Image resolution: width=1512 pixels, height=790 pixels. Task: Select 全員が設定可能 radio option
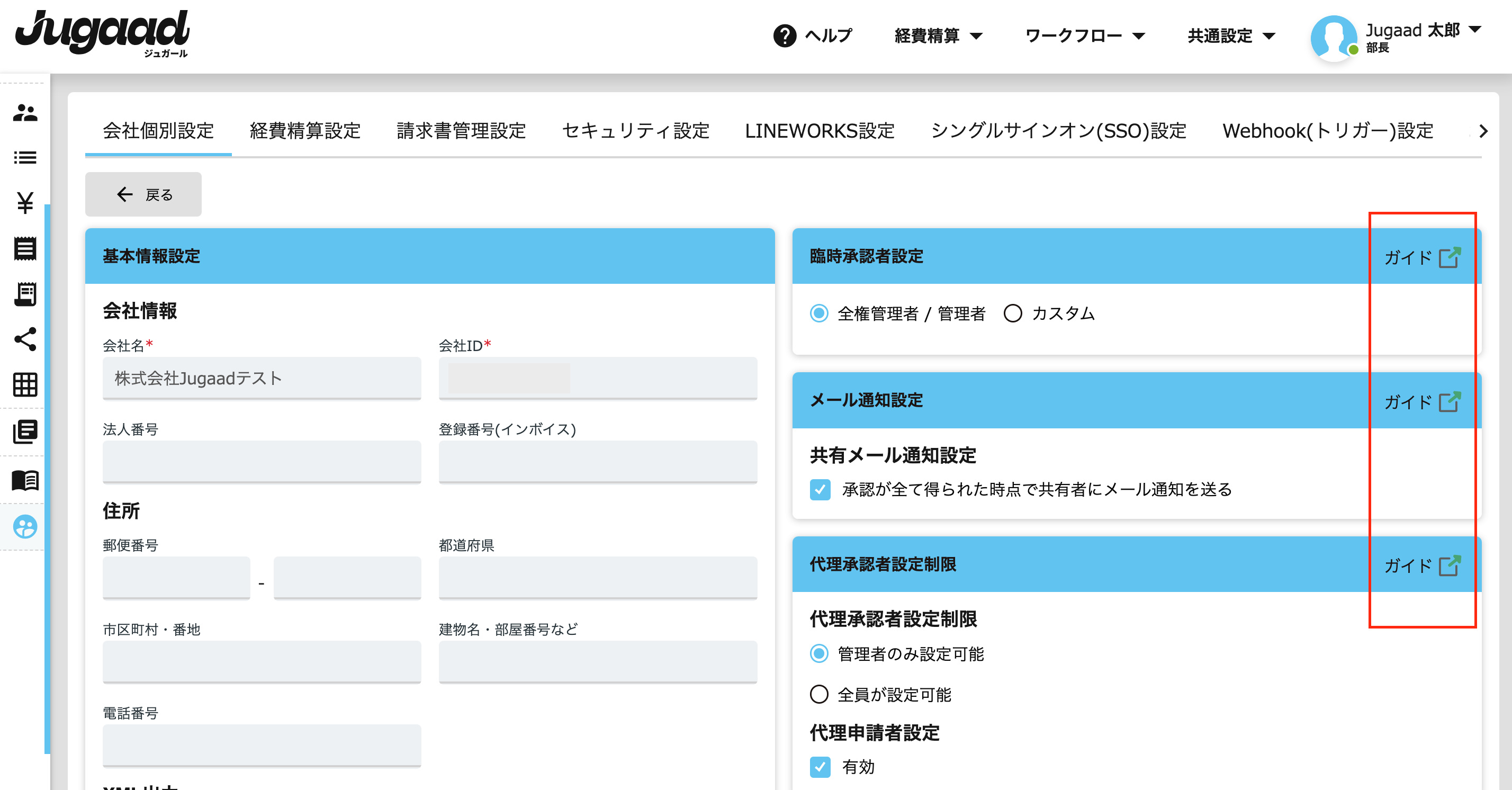pos(819,694)
